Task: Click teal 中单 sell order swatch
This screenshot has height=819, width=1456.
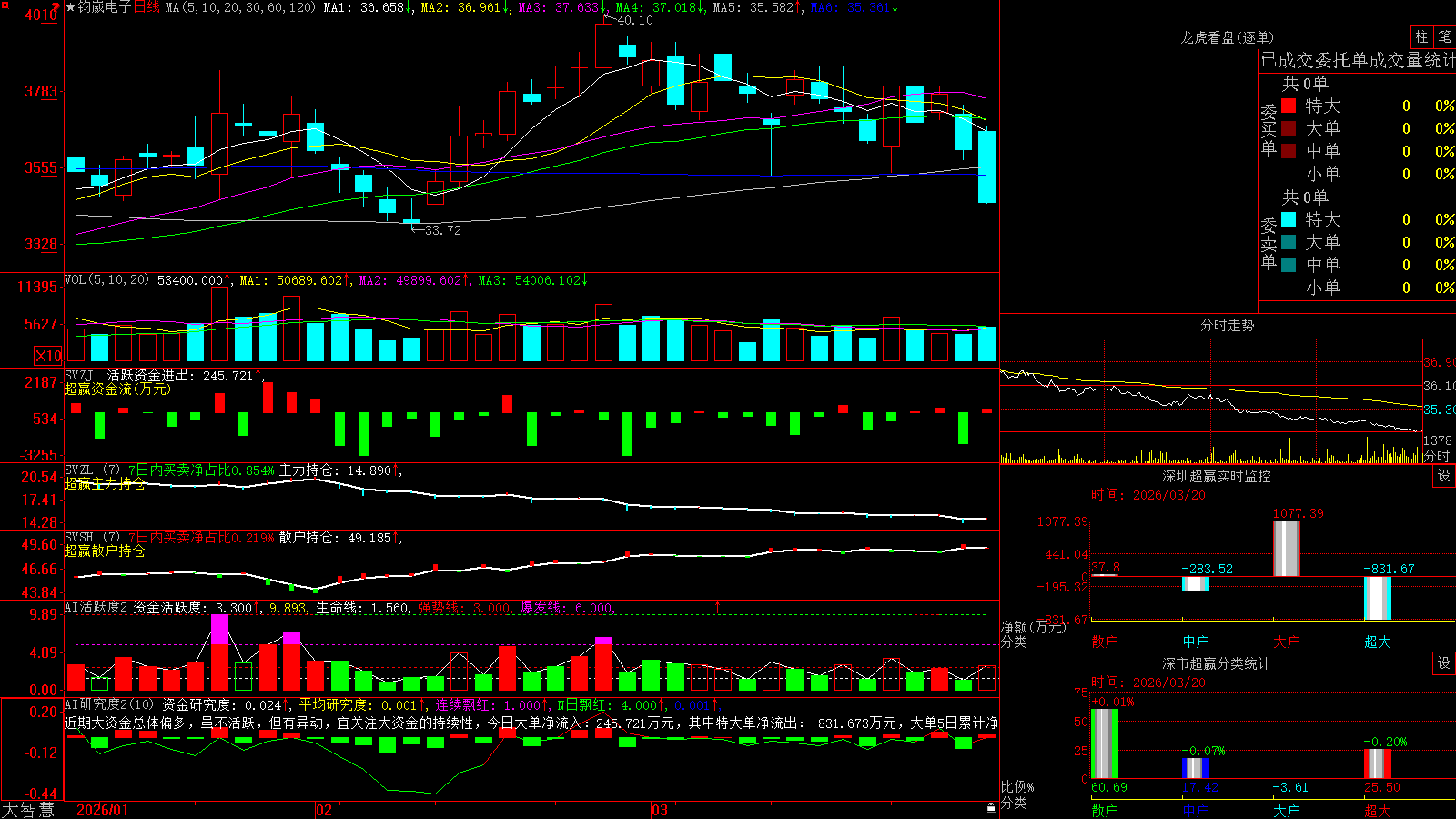Action: point(1289,265)
